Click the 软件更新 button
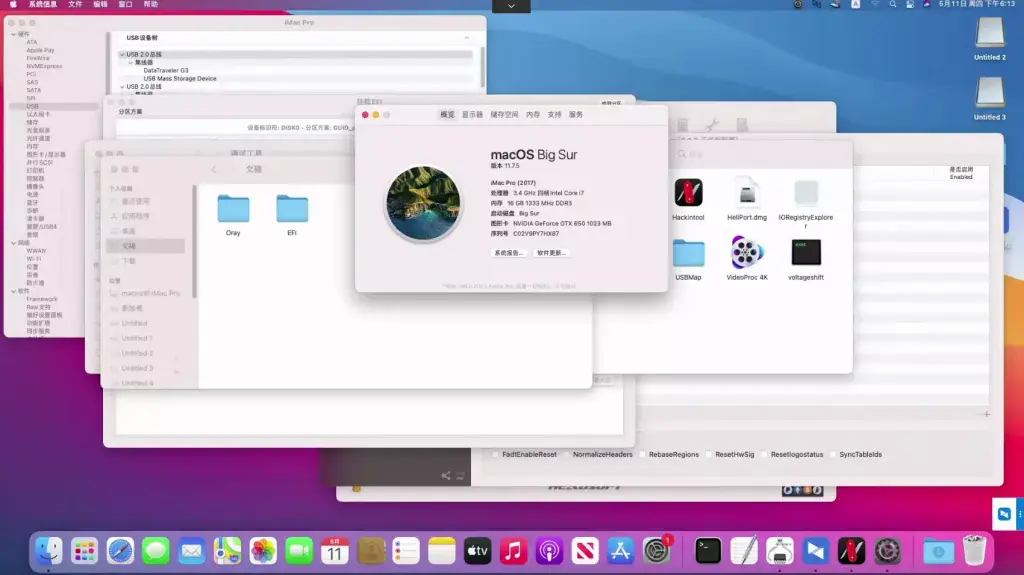 pyautogui.click(x=551, y=253)
